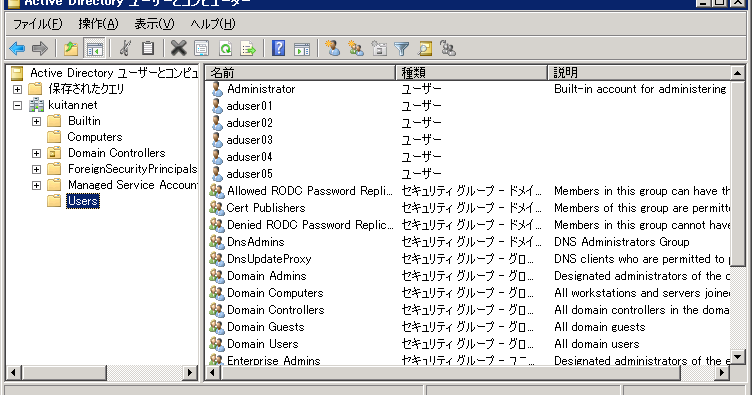Select Denied RODC Password Replication group

coord(310,225)
